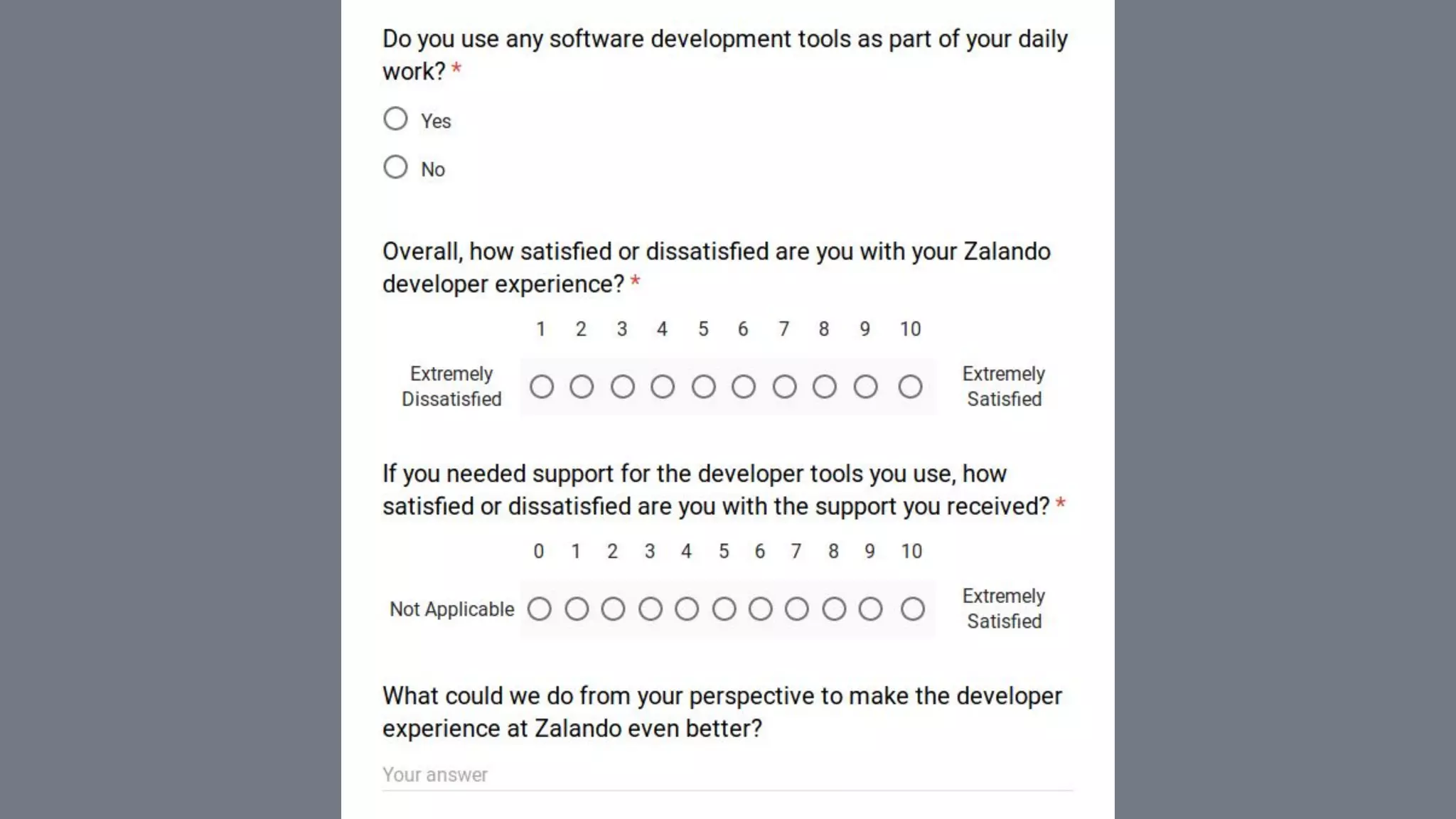Choose rating 6 for support received
The height and width of the screenshot is (819, 1456).
pyautogui.click(x=761, y=609)
